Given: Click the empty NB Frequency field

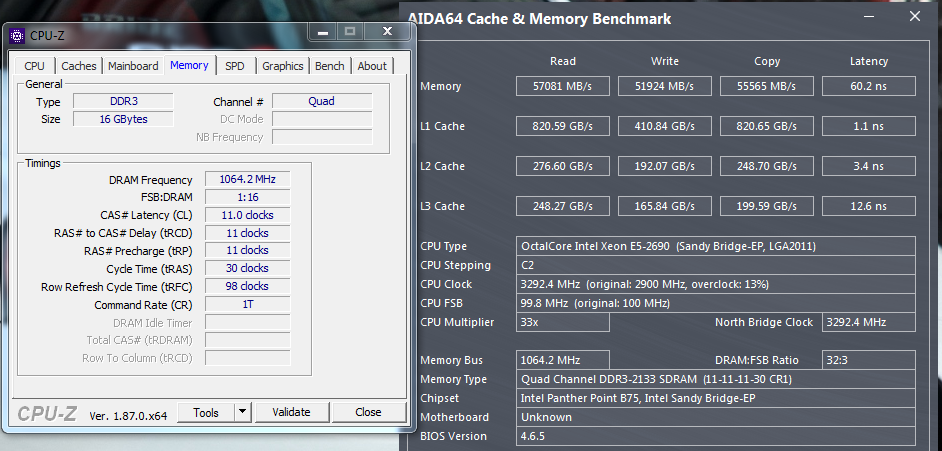Looking at the screenshot, I should pos(322,137).
